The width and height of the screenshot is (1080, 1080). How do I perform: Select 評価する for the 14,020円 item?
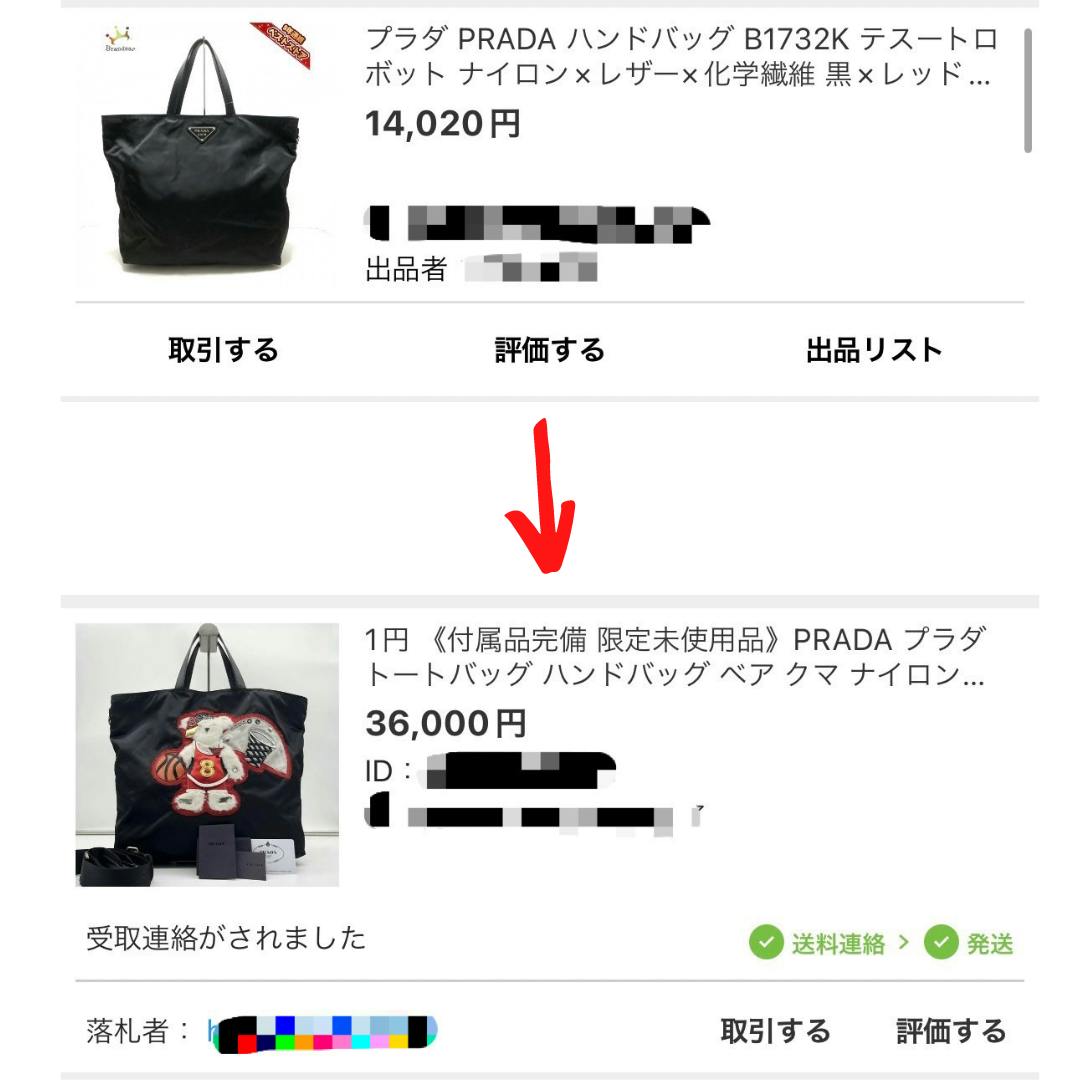click(550, 350)
